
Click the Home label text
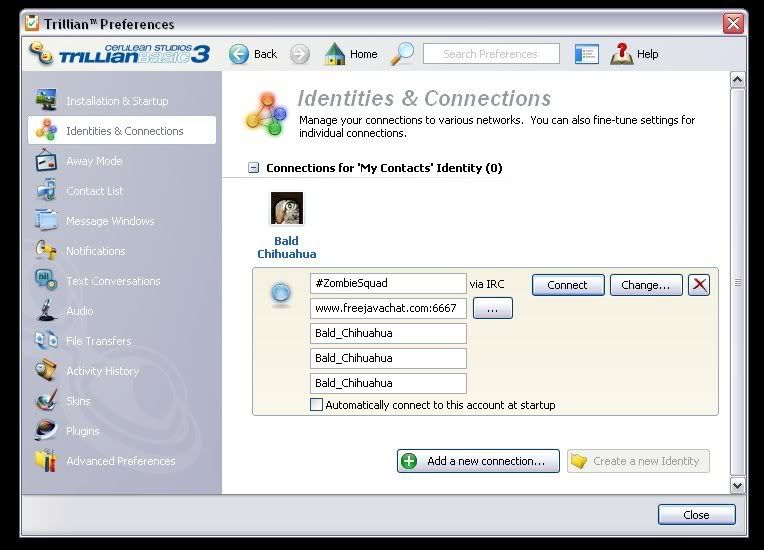point(363,54)
